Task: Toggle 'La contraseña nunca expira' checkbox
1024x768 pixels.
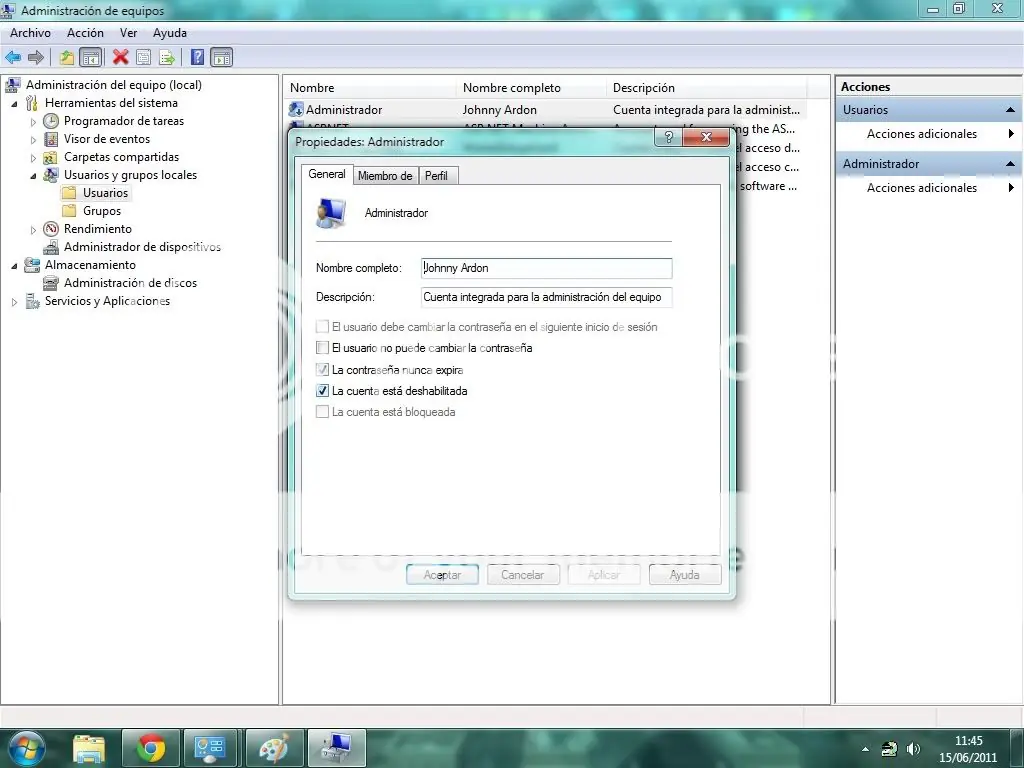Action: (322, 370)
